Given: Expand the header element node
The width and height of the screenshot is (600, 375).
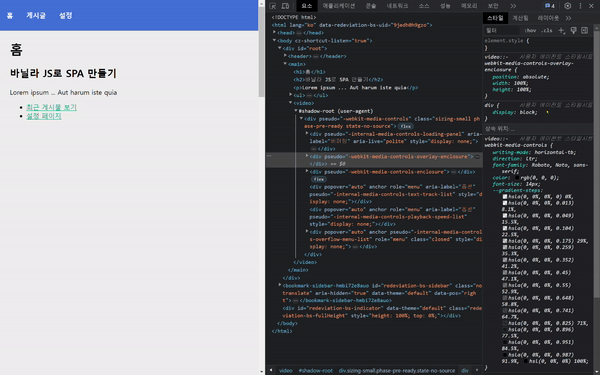Looking at the screenshot, I should 285,56.
